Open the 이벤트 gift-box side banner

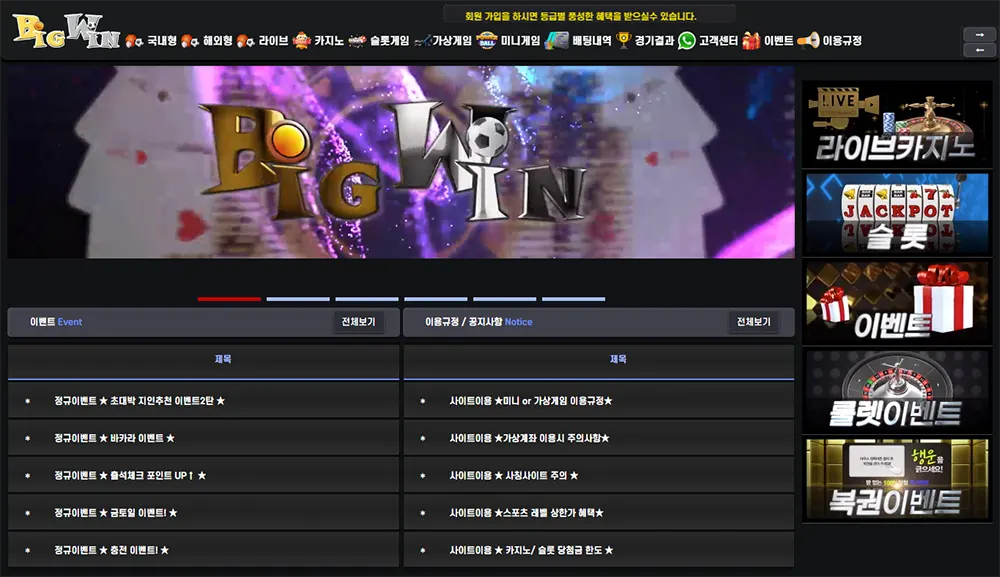click(897, 303)
